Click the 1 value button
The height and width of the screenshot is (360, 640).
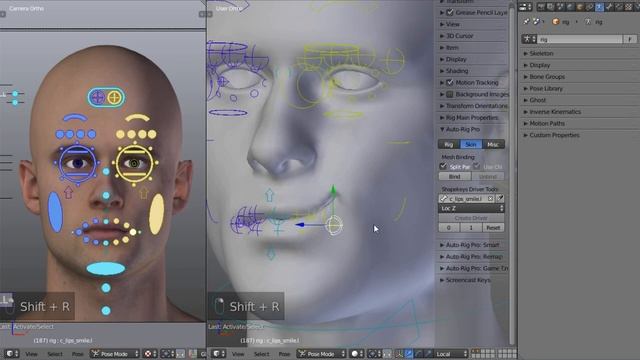click(471, 228)
